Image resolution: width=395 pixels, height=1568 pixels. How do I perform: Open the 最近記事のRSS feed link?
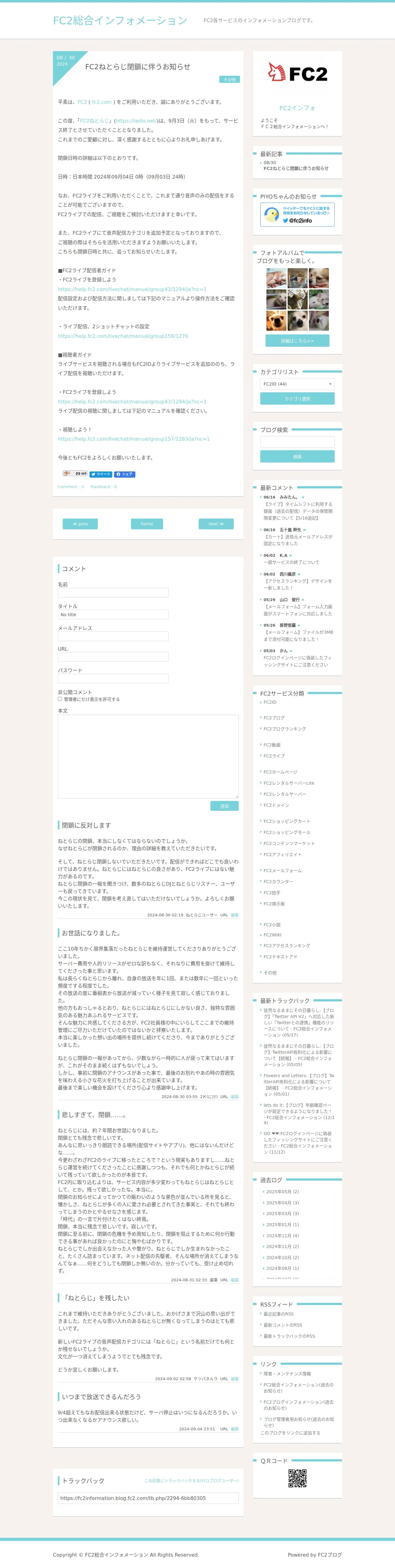pos(278,1314)
